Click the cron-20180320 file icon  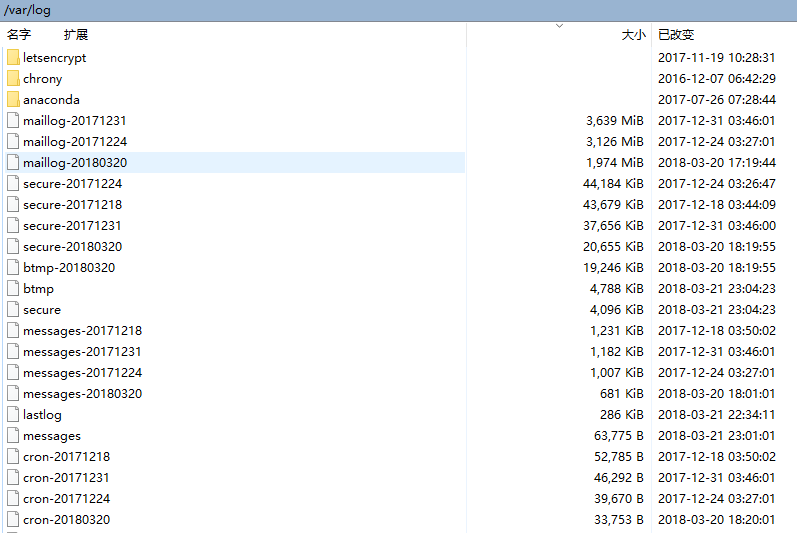click(x=13, y=520)
